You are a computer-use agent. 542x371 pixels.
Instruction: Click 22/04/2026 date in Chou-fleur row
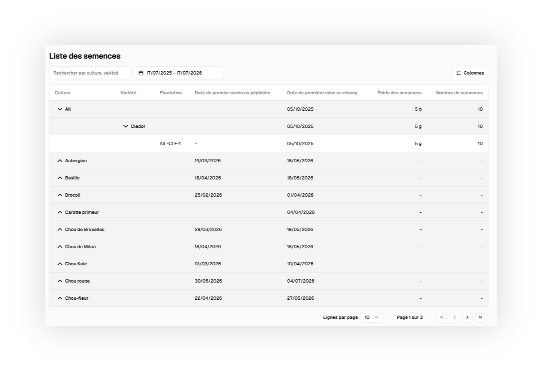tap(208, 298)
